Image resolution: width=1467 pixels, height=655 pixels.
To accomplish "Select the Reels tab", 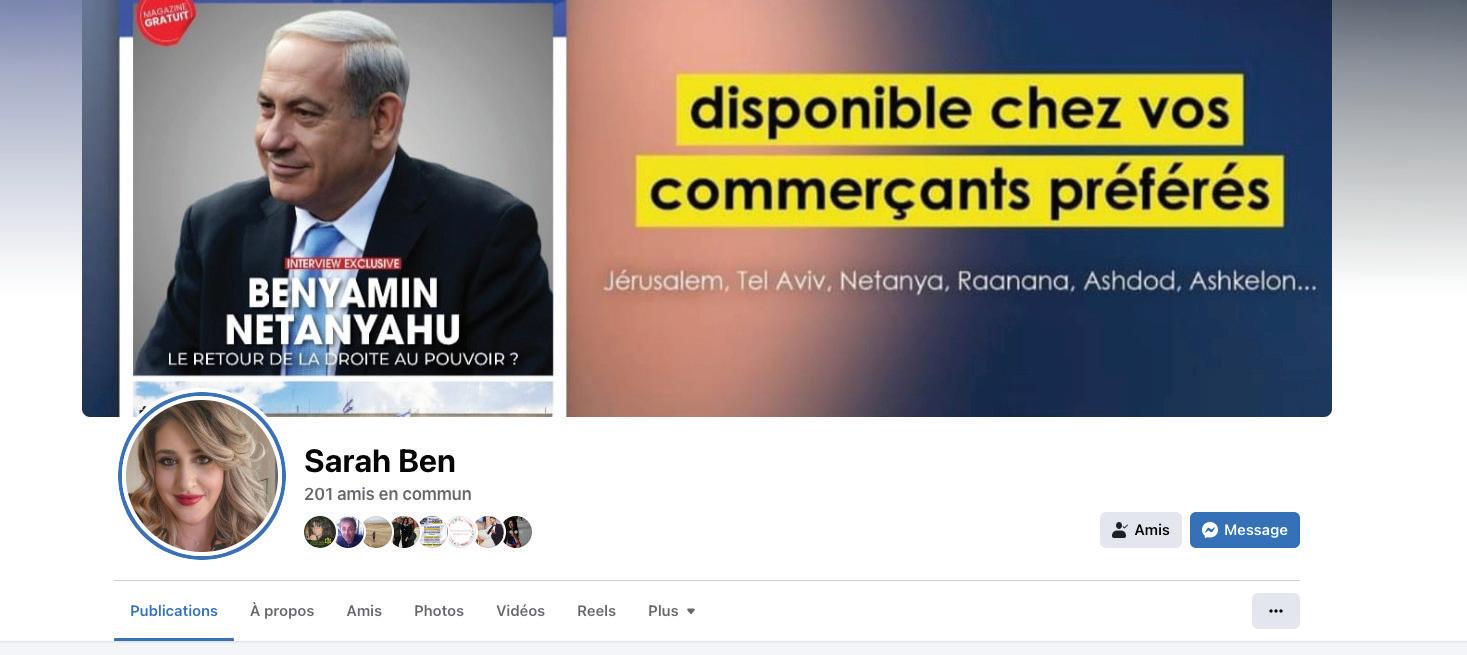I will (x=596, y=611).
